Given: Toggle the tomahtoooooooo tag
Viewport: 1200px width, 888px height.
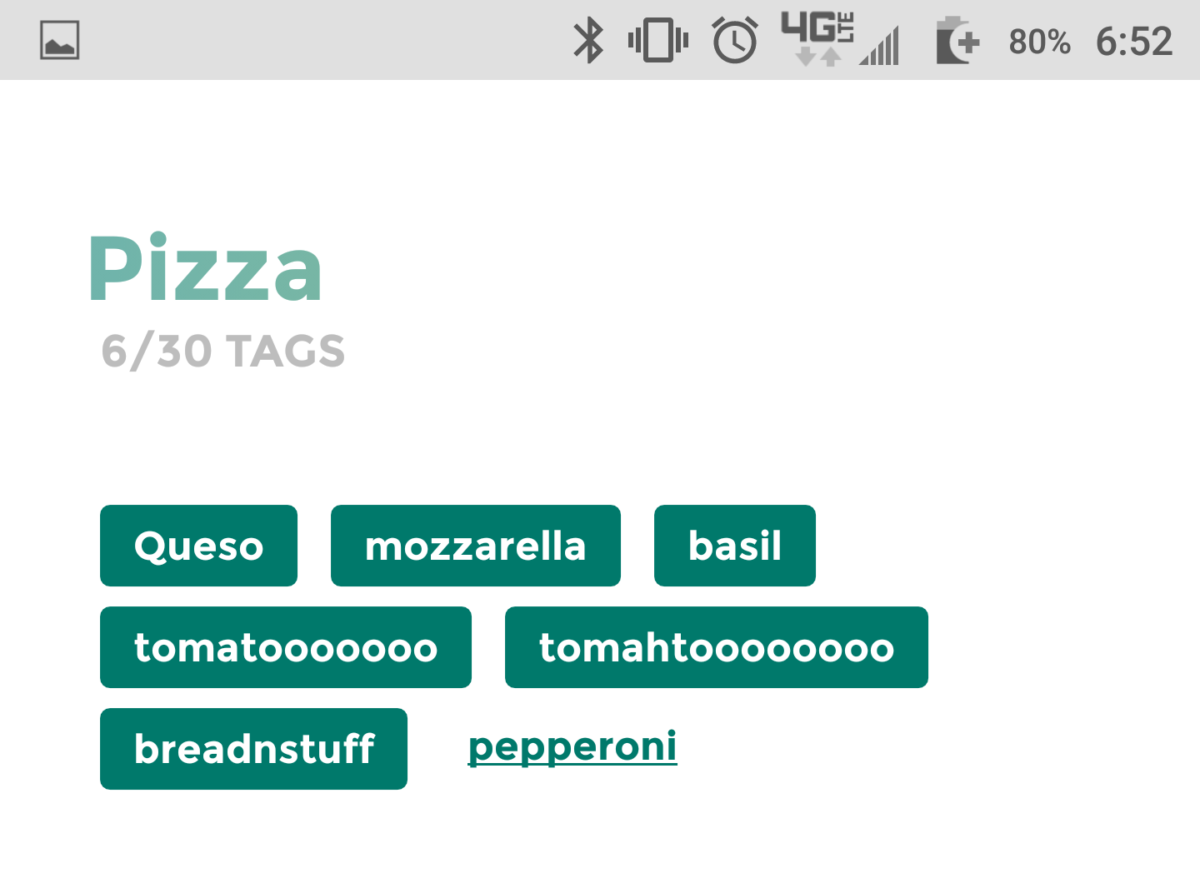Looking at the screenshot, I should (716, 648).
